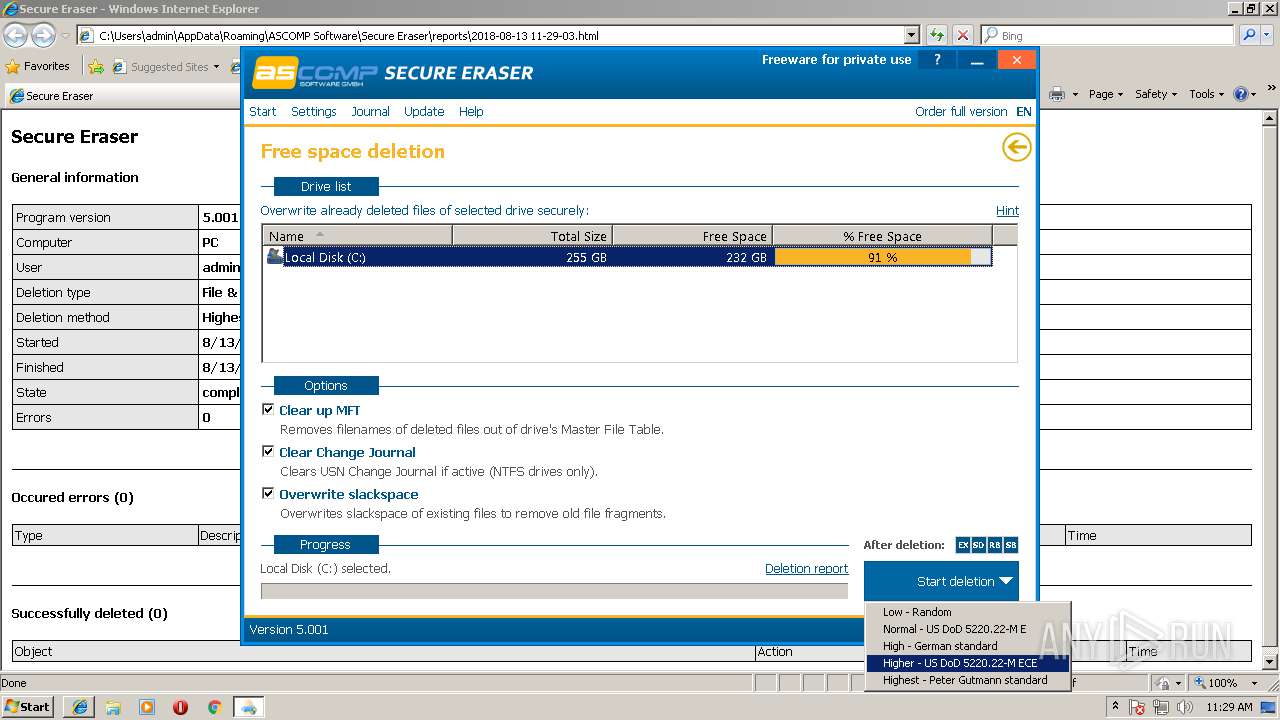Open Internet Explorer from taskbar
Screen dimensions: 1280x720
tap(80, 707)
